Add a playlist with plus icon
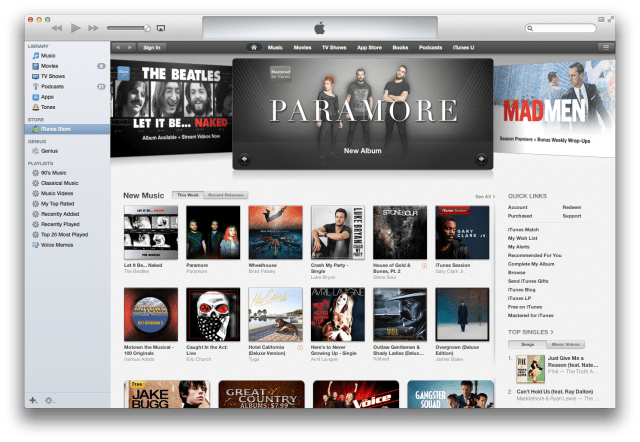The height and width of the screenshot is (442, 640). click(33, 400)
